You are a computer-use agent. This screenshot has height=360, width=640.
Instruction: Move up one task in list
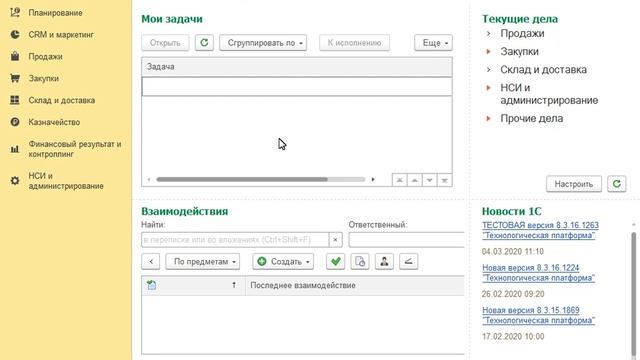415,180
